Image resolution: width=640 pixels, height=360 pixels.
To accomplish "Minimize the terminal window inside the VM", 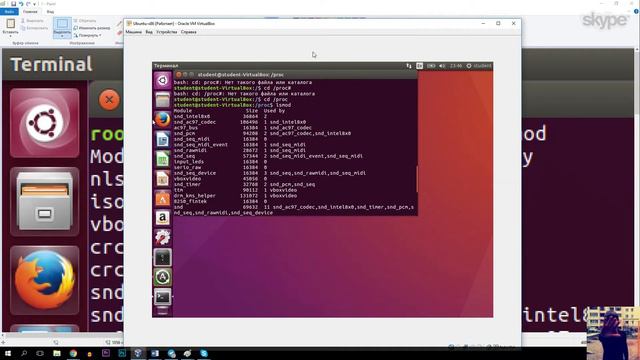I will (x=185, y=75).
